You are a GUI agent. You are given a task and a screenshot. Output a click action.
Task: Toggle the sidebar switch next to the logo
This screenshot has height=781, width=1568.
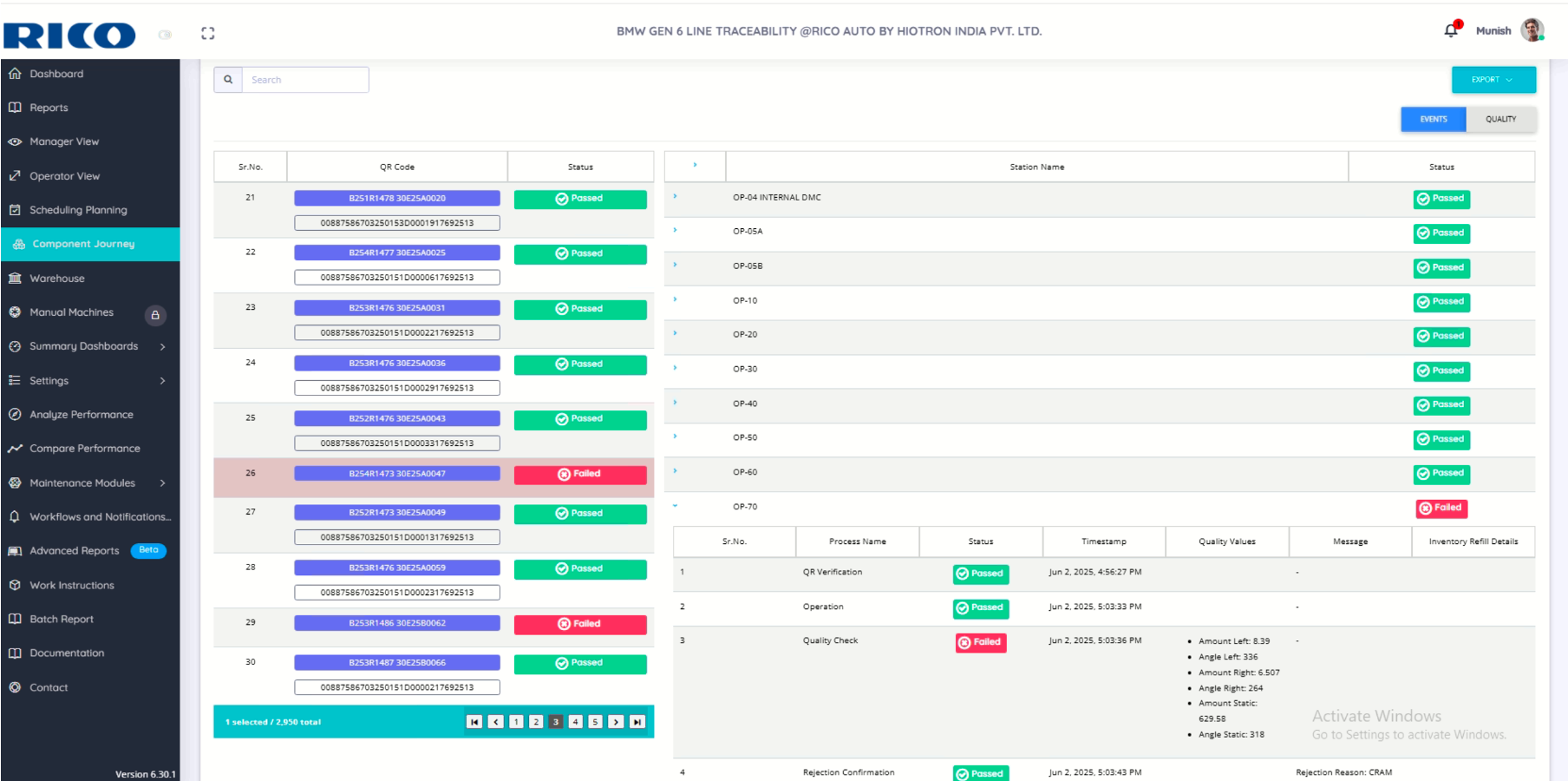click(165, 35)
